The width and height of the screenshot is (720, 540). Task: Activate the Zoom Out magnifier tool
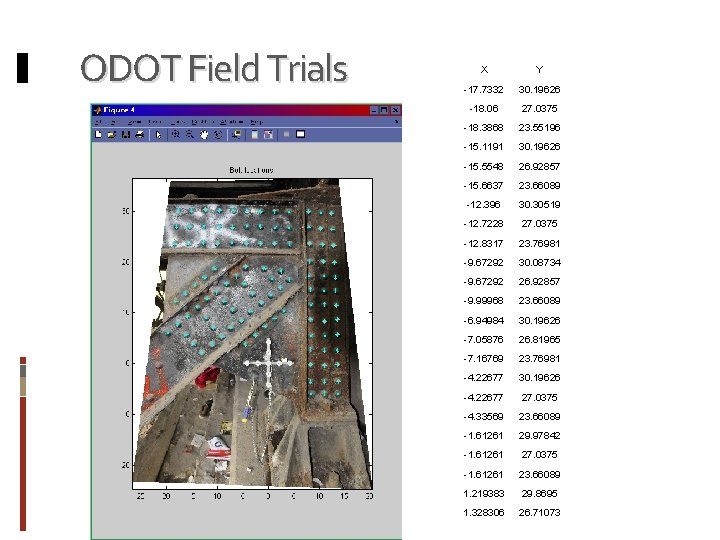[x=190, y=135]
